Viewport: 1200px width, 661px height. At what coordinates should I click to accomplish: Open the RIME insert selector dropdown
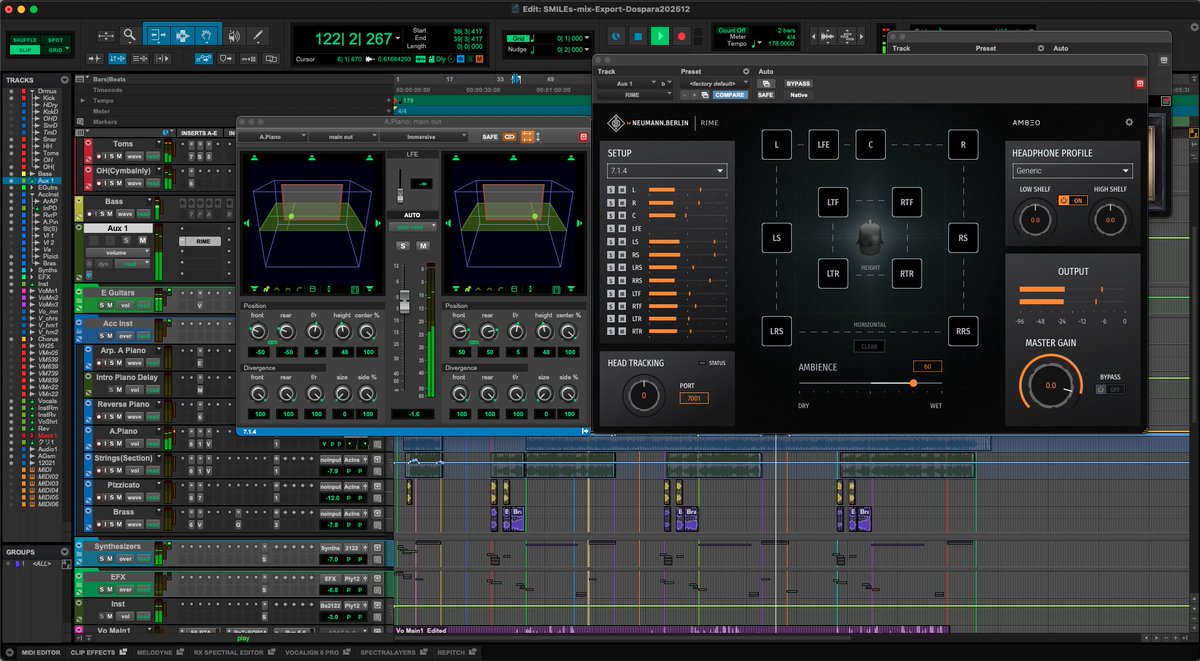(635, 95)
